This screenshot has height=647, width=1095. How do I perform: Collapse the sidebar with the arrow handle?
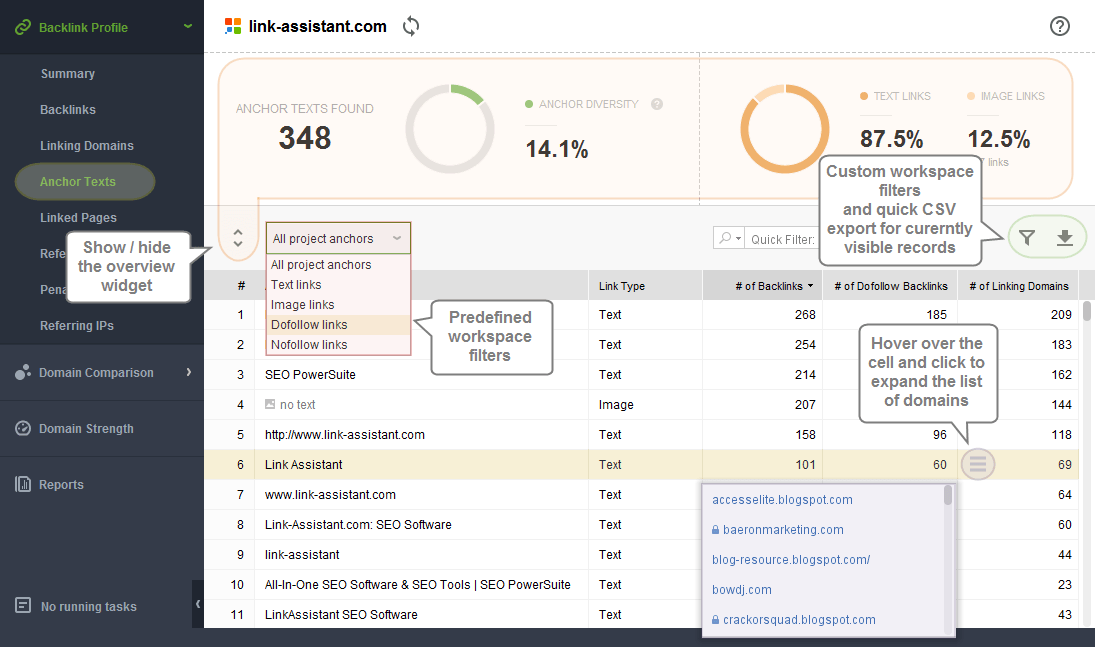198,604
